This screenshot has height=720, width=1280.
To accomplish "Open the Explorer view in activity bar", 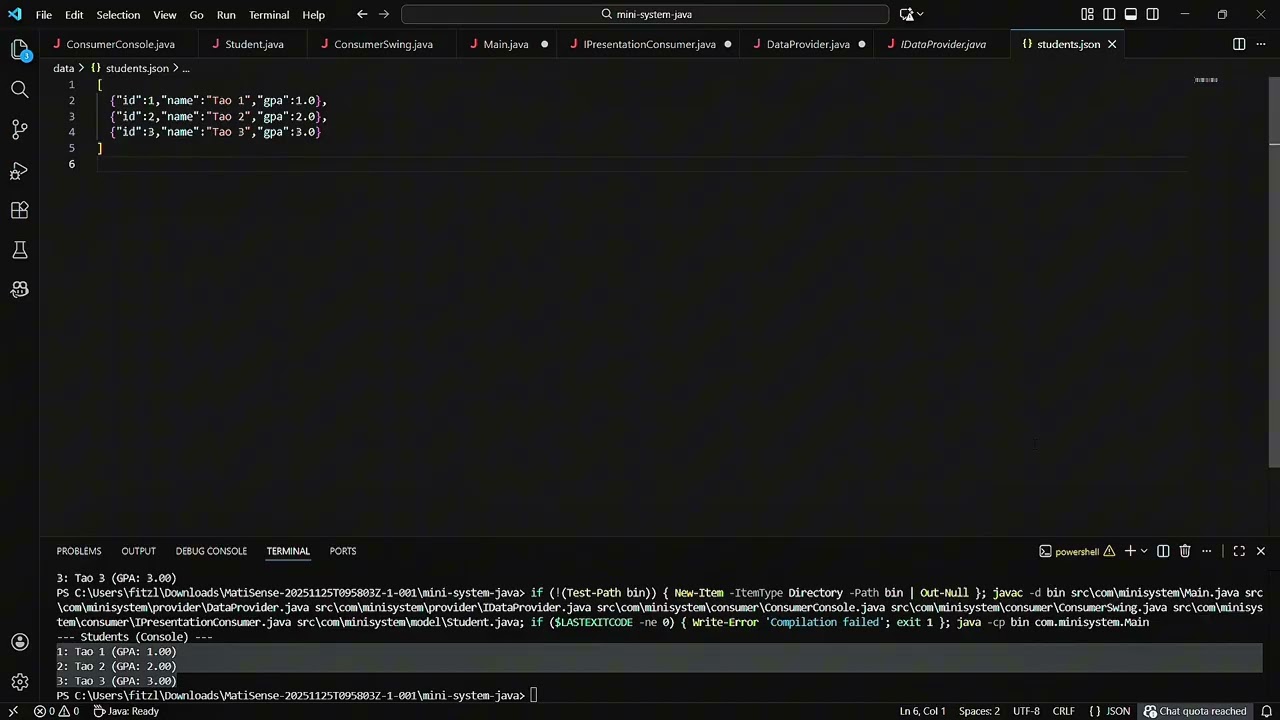I will pos(19,50).
